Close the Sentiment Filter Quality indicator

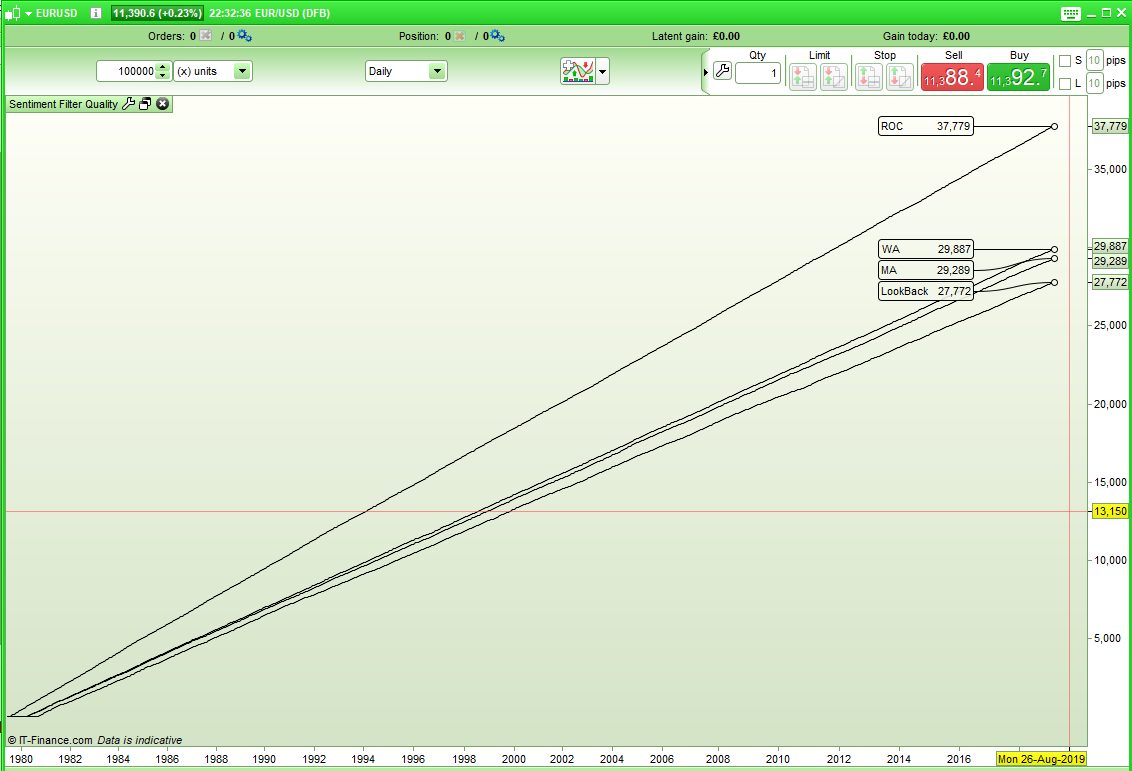pos(162,104)
